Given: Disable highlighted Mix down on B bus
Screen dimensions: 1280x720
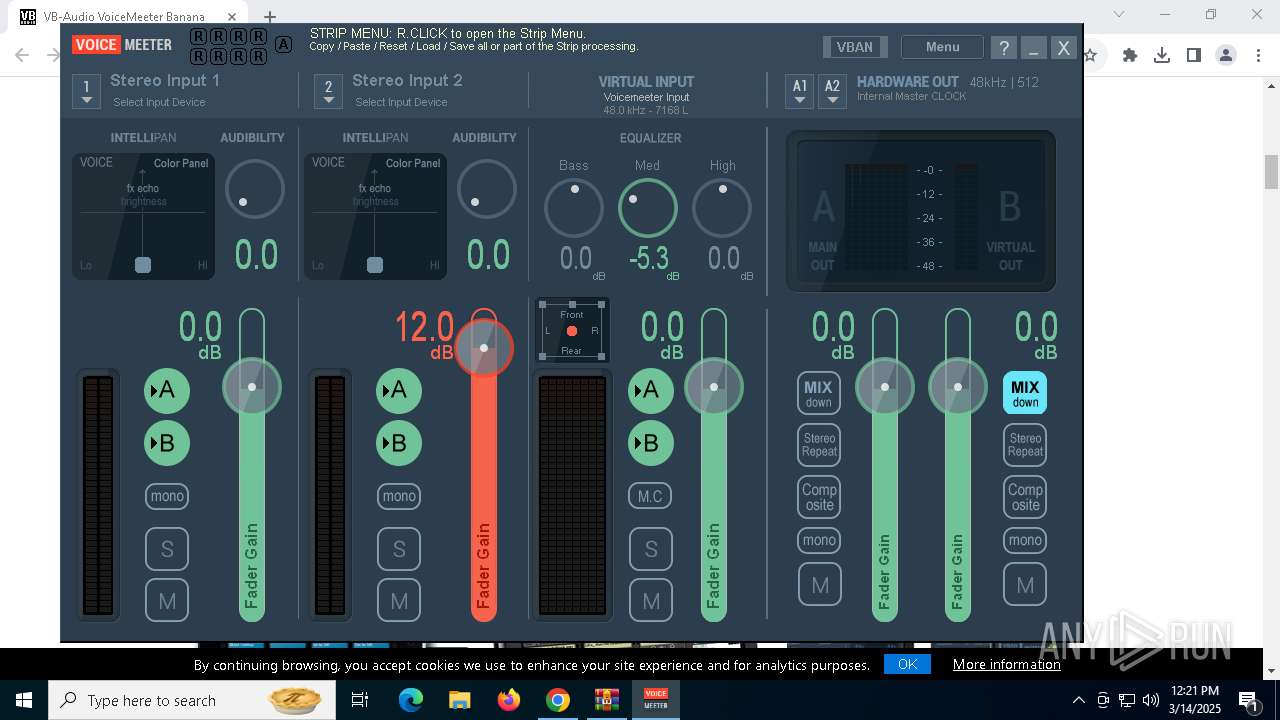Looking at the screenshot, I should coord(1025,393).
